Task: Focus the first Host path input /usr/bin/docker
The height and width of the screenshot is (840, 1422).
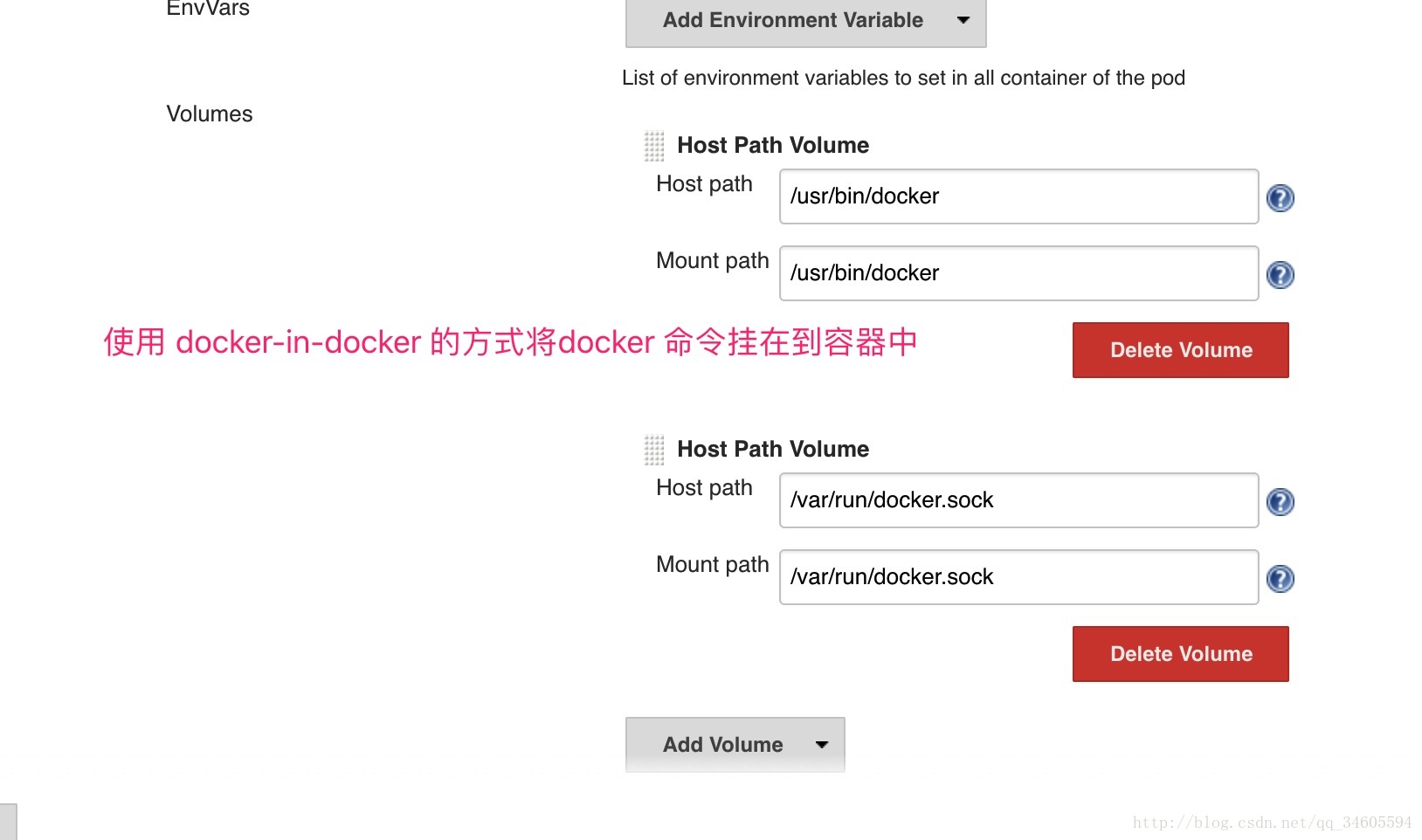Action: 1018,196
